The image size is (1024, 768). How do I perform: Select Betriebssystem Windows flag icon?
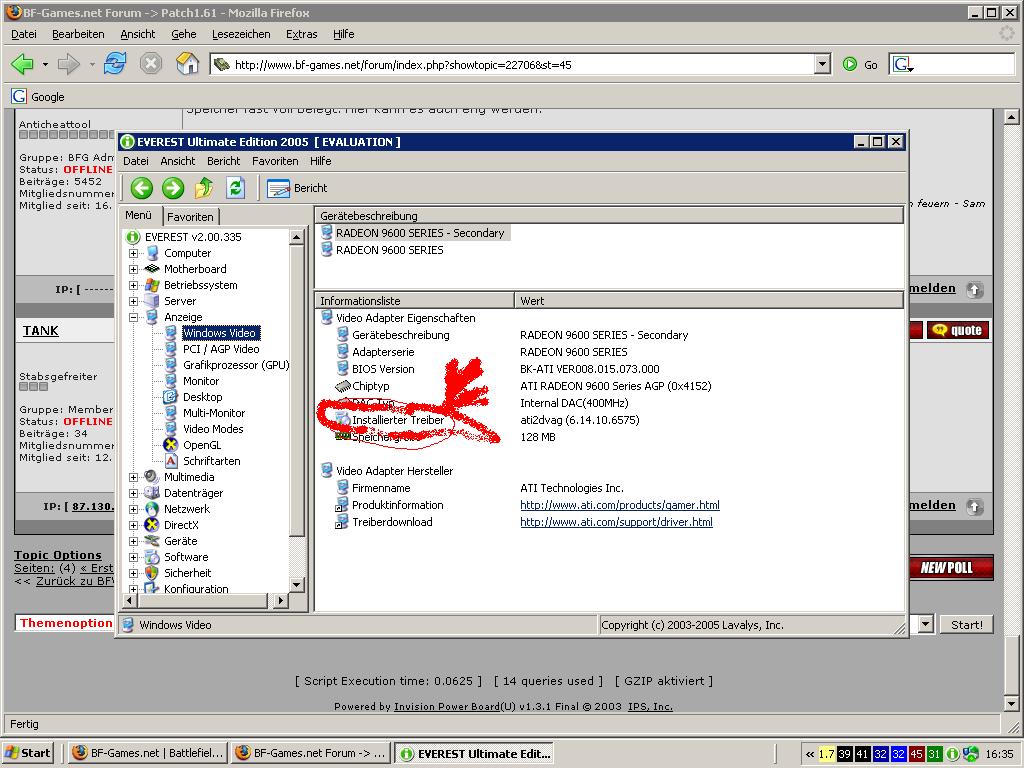click(x=152, y=285)
